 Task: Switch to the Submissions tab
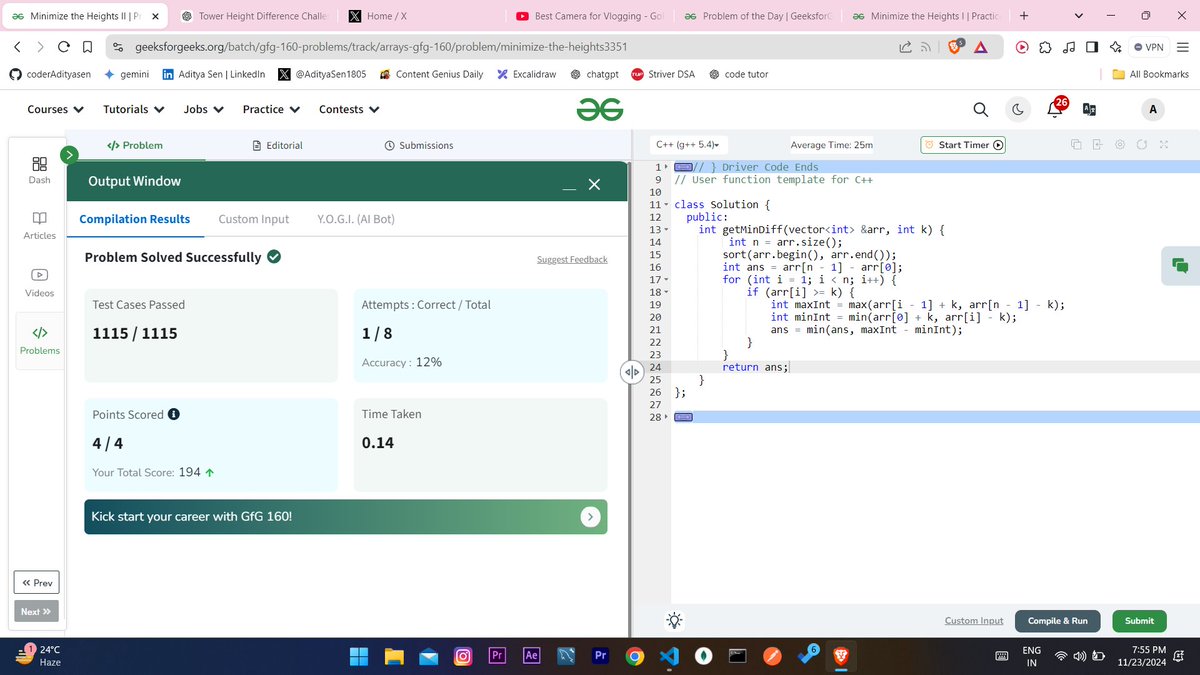[419, 145]
